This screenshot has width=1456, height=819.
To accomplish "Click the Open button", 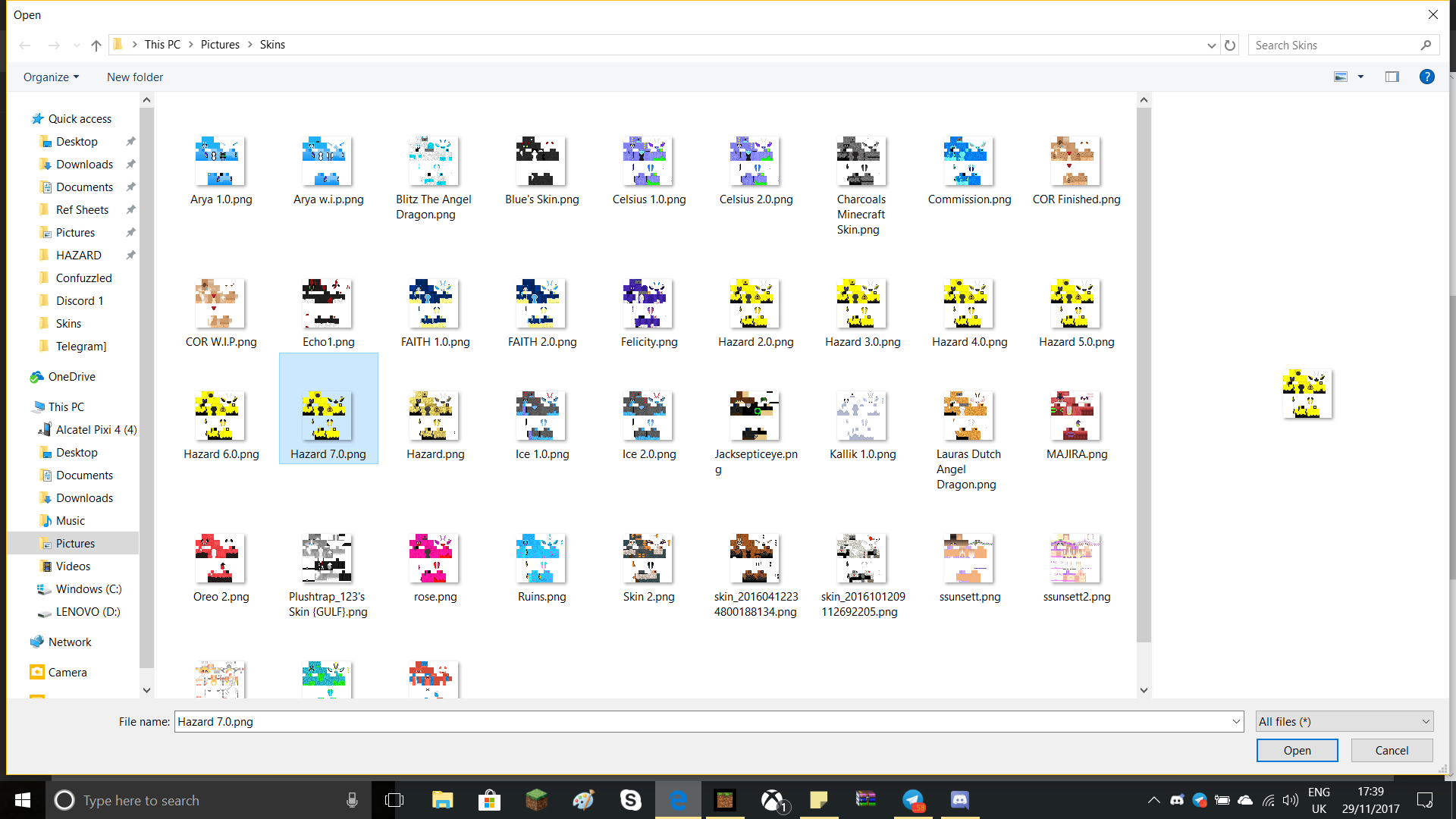I will pos(1297,750).
